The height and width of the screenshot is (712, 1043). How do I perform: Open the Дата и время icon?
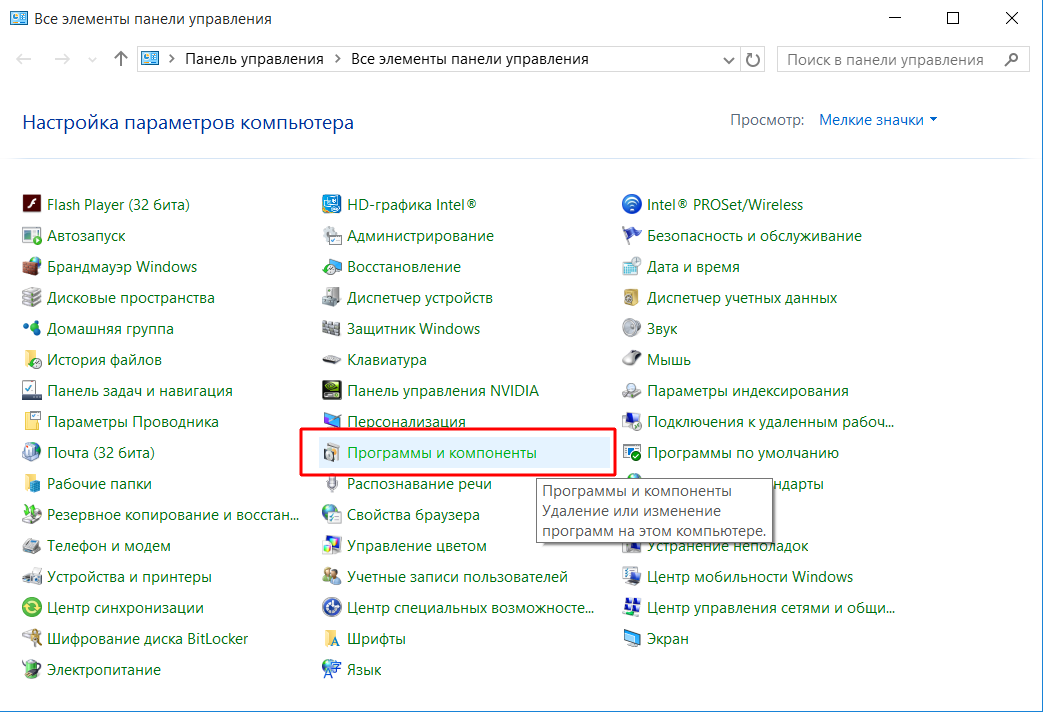point(631,267)
